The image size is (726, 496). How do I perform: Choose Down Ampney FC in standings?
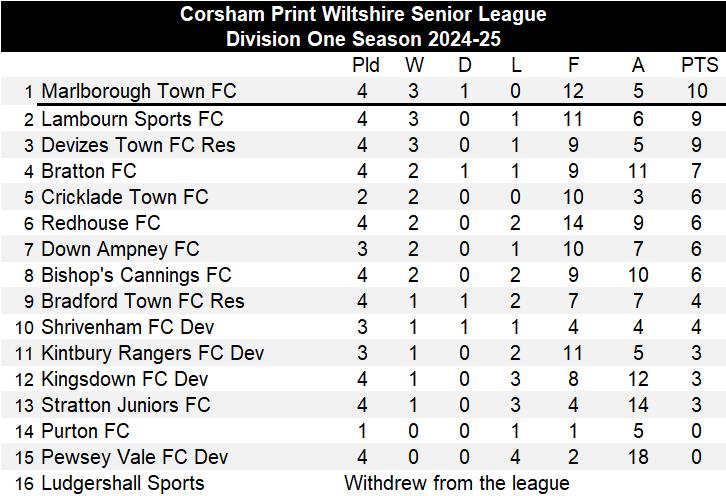pyautogui.click(x=120, y=249)
